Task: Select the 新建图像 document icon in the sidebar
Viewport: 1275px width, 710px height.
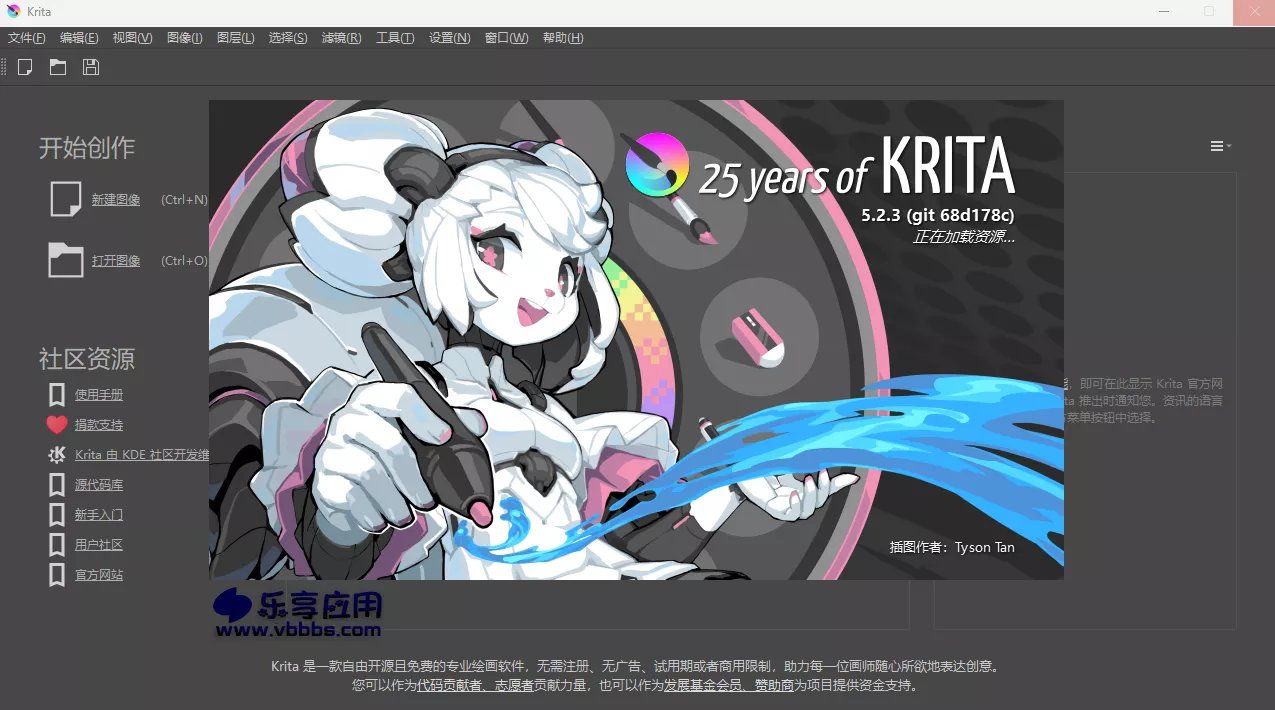Action: pyautogui.click(x=64, y=198)
